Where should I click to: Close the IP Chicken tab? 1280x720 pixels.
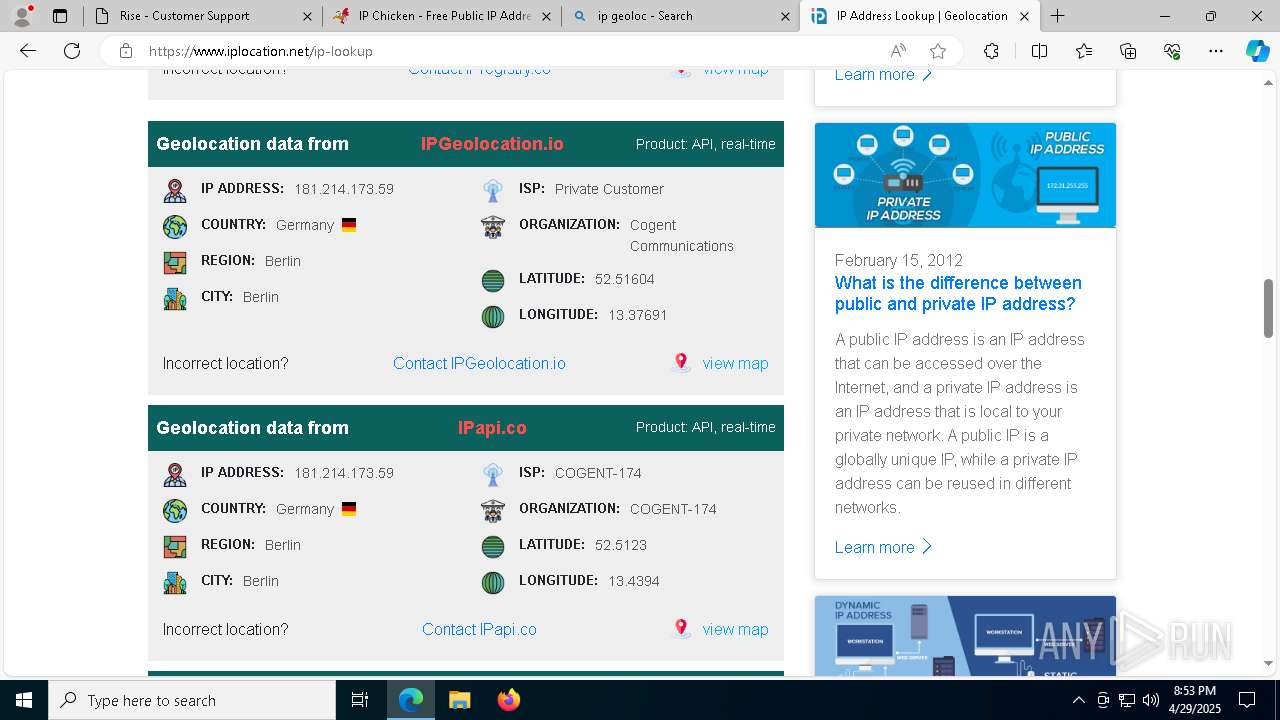(546, 16)
